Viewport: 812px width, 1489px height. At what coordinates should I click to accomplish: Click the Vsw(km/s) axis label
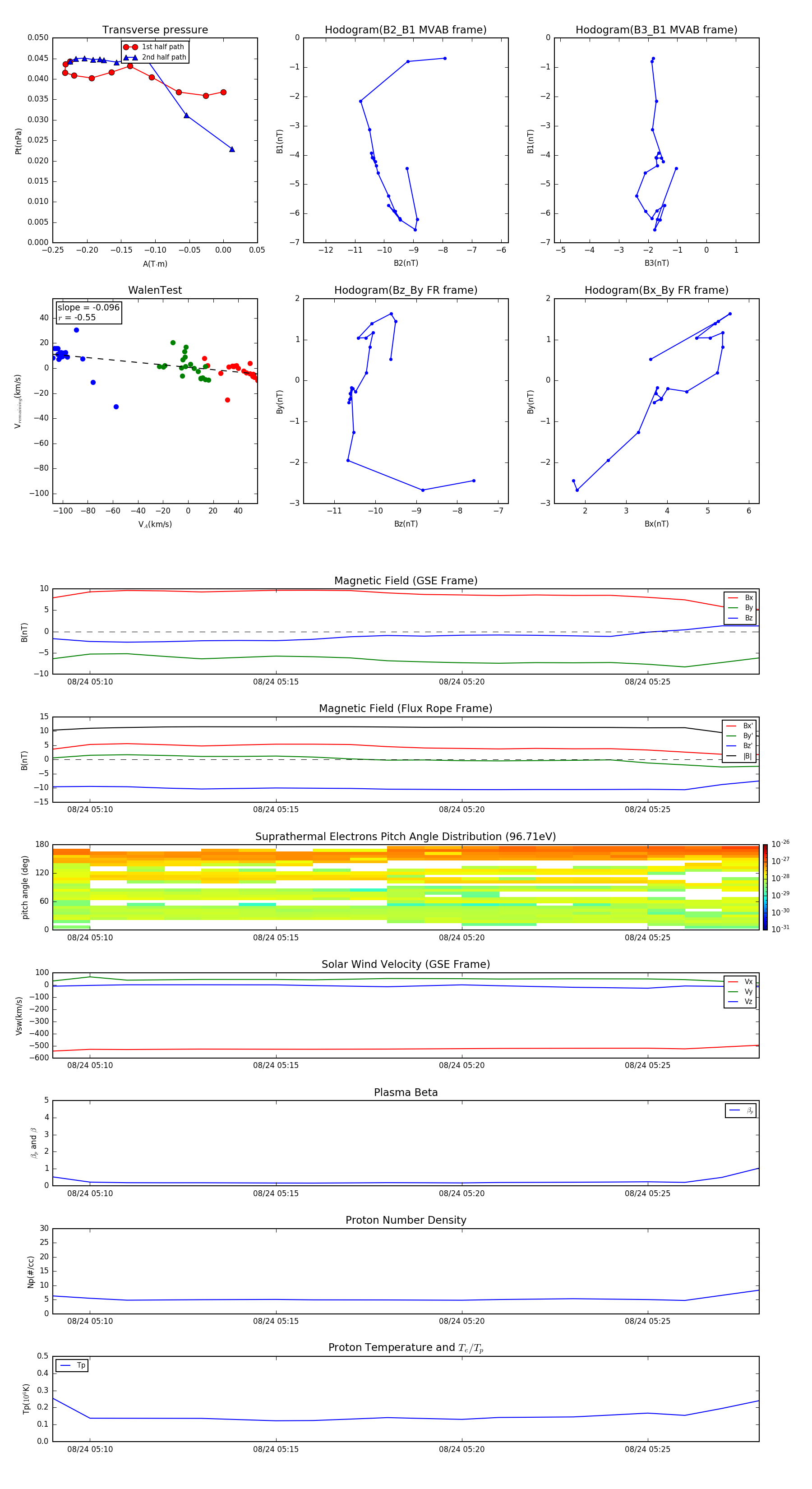click(x=18, y=1016)
